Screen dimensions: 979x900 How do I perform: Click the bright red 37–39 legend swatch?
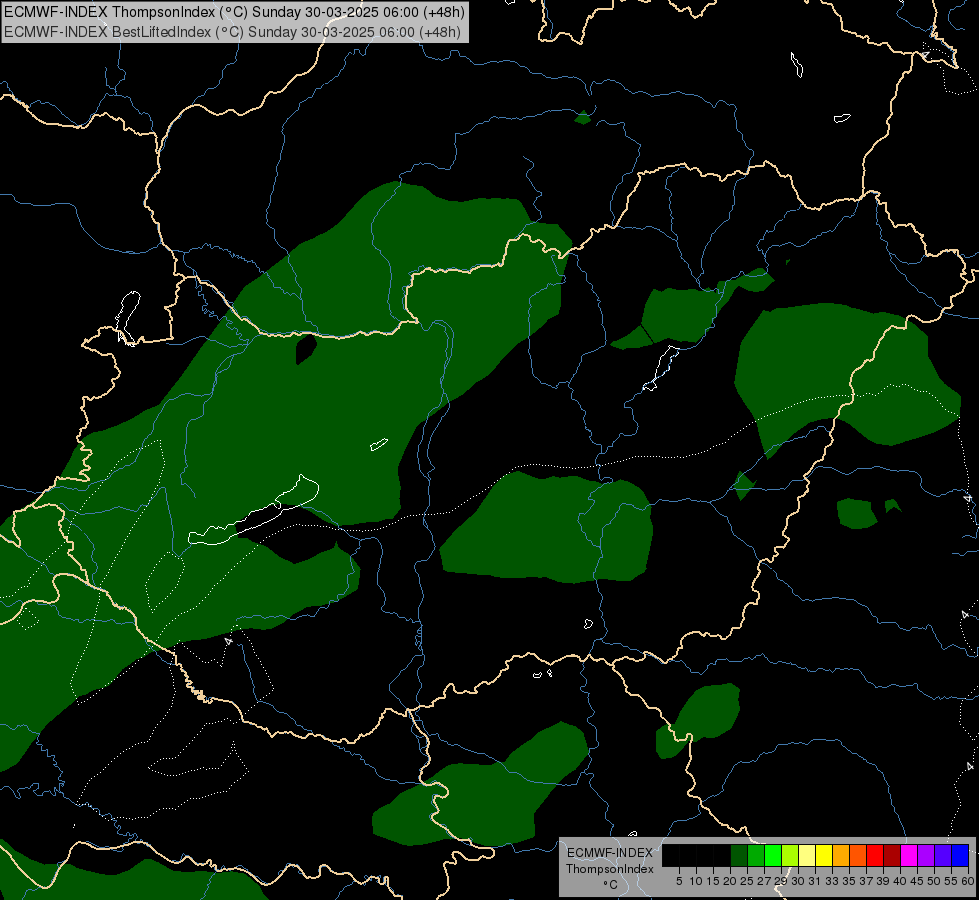click(x=875, y=855)
